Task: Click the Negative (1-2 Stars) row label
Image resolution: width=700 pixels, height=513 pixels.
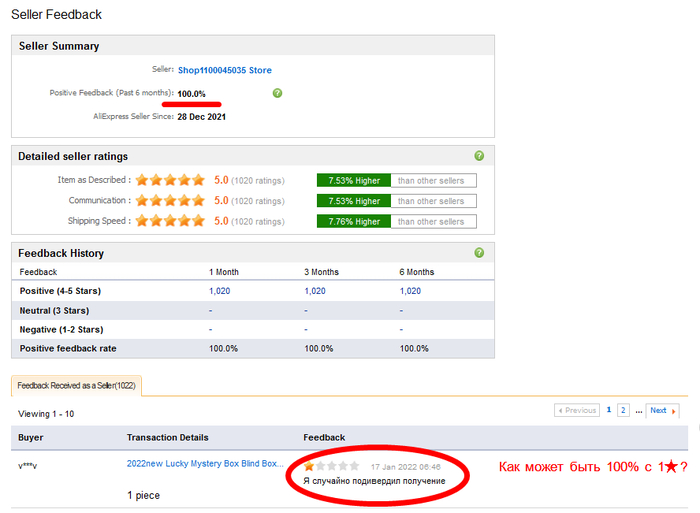Action: click(61, 329)
